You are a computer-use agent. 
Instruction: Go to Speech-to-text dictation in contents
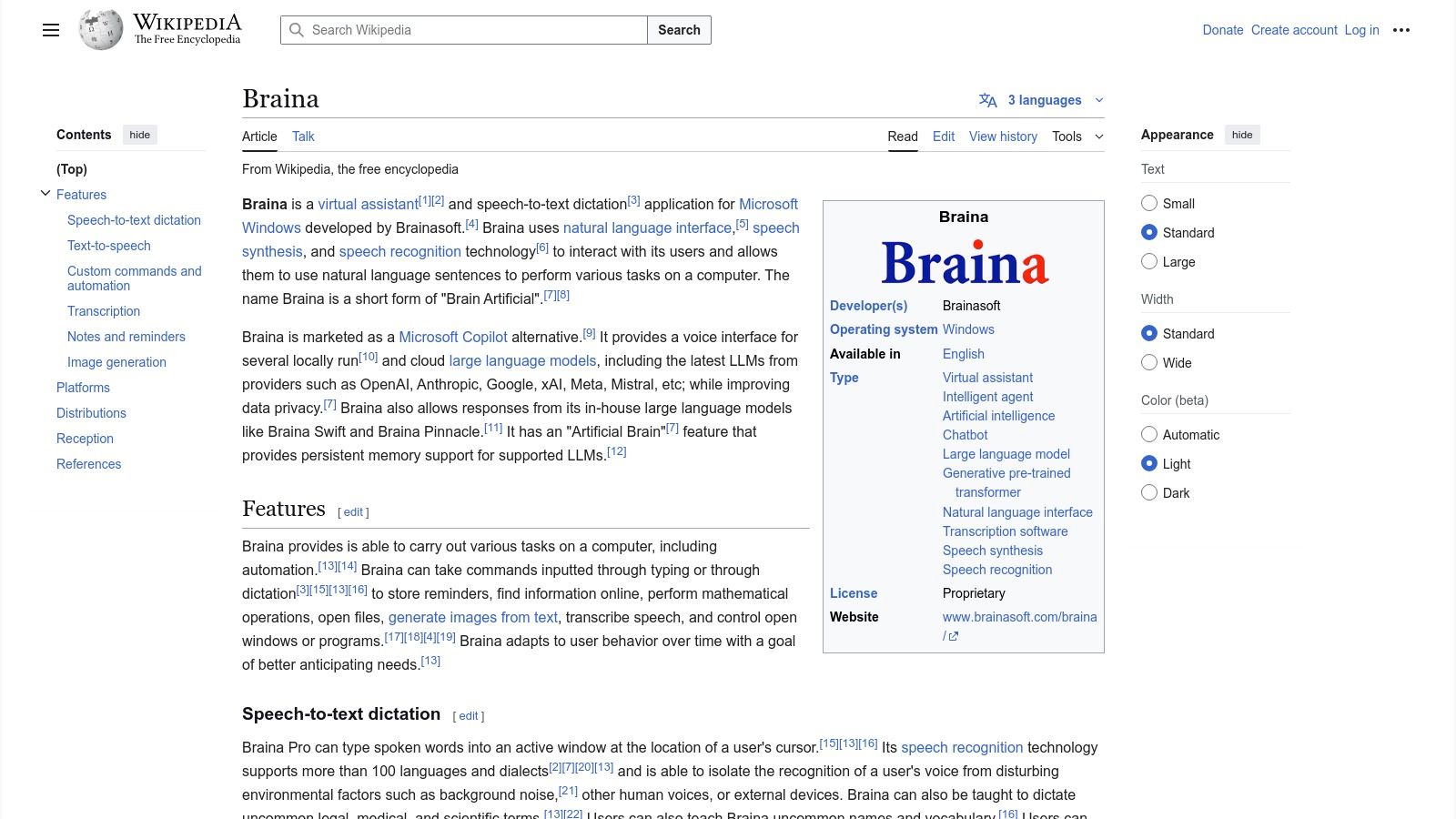(x=134, y=220)
